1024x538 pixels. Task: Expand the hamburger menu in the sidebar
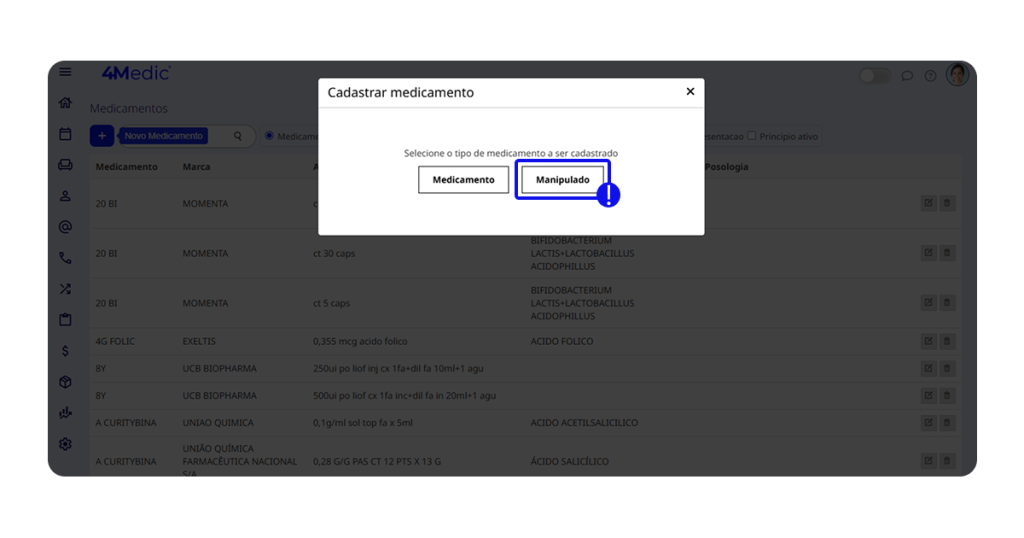pyautogui.click(x=65, y=72)
